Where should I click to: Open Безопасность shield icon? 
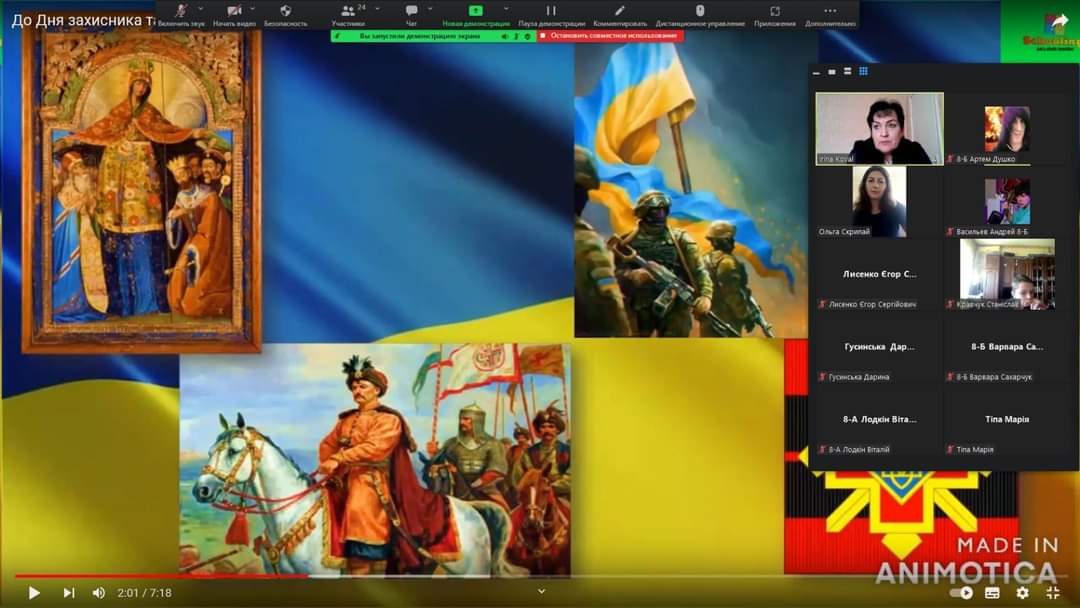click(286, 14)
